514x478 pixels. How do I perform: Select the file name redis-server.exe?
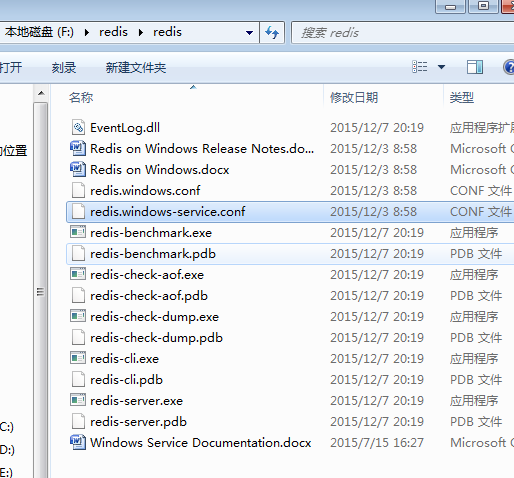coord(137,401)
